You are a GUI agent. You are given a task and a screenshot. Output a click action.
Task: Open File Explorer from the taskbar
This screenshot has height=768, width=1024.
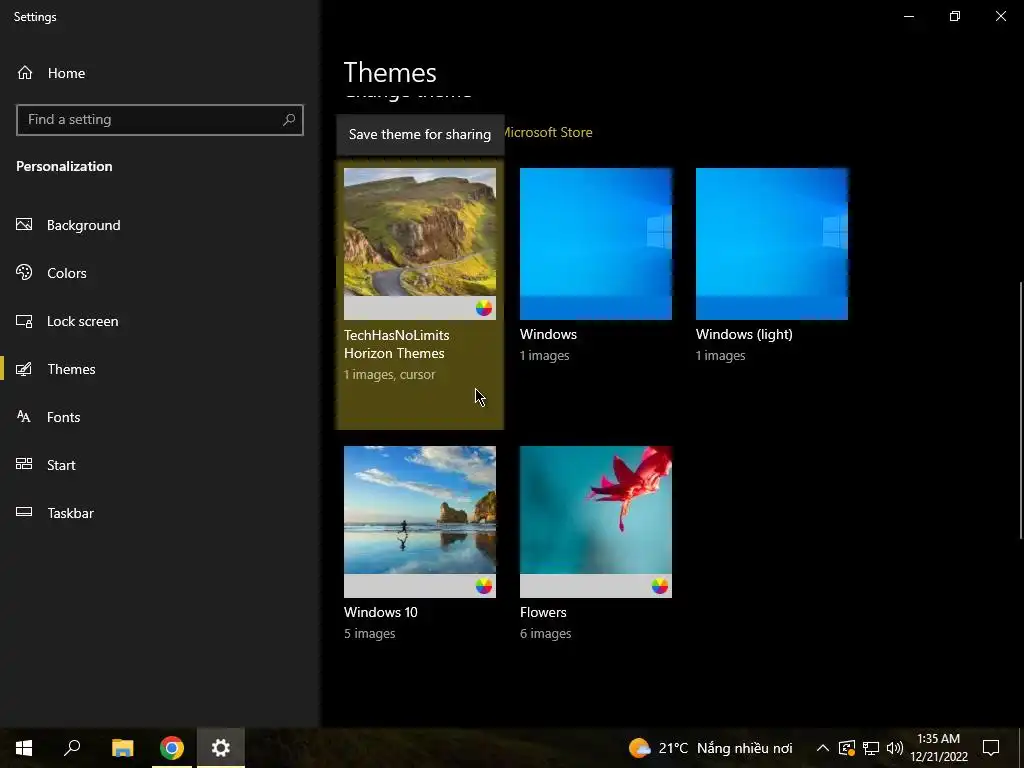pyautogui.click(x=122, y=748)
